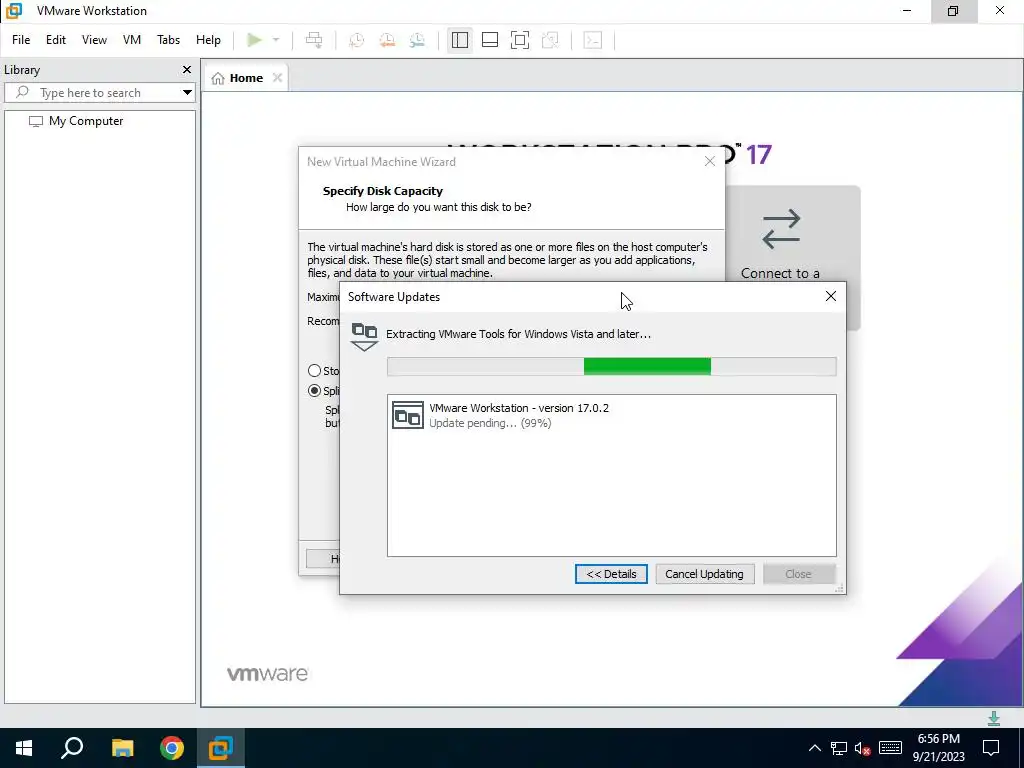This screenshot has width=1024, height=768.
Task: Click the Send Ctrl+Alt+Del toolbar icon
Action: coord(314,40)
